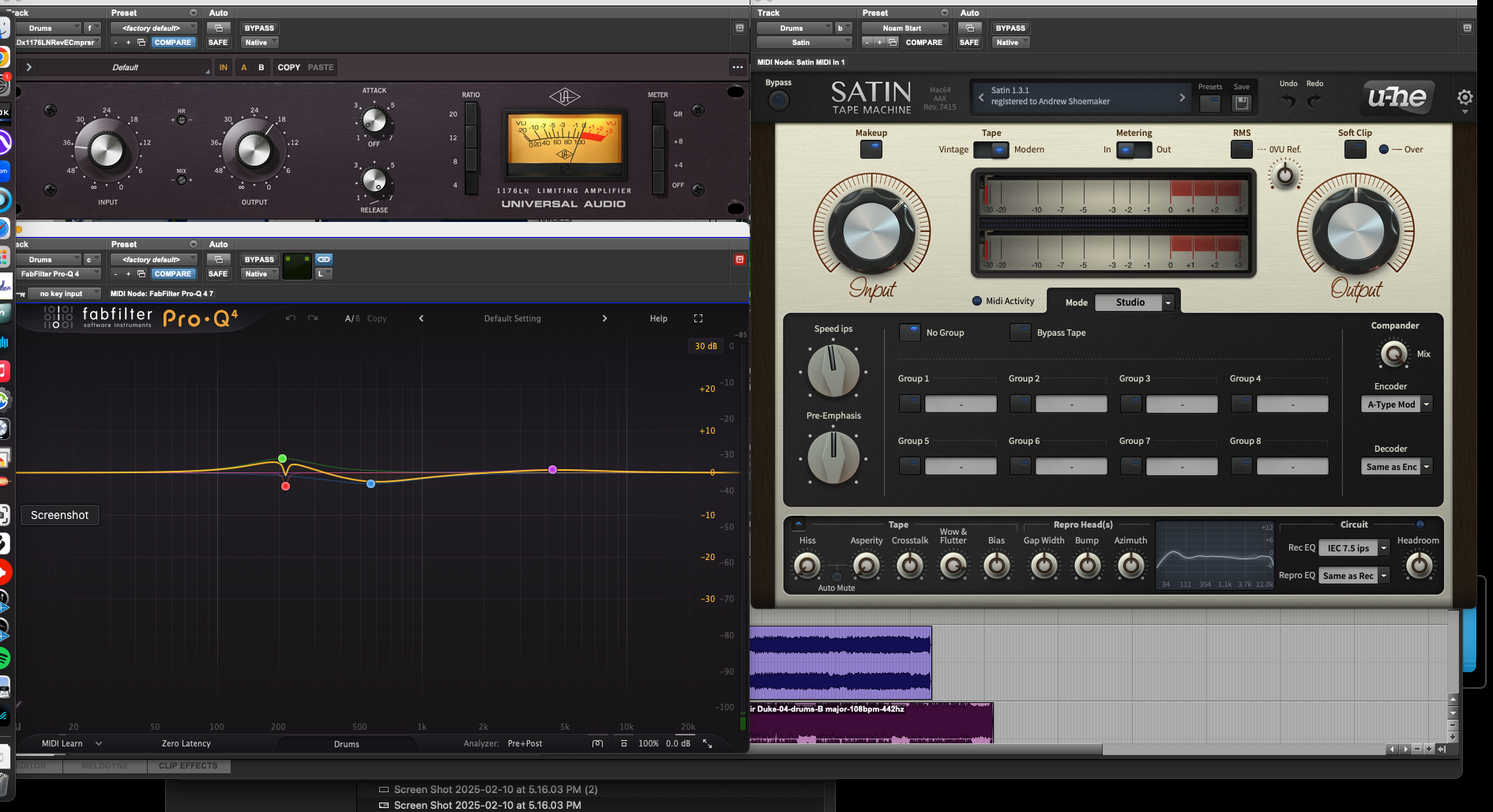Image resolution: width=1493 pixels, height=812 pixels.
Task: Toggle Pro-Q 4 full screen icon
Action: (698, 318)
